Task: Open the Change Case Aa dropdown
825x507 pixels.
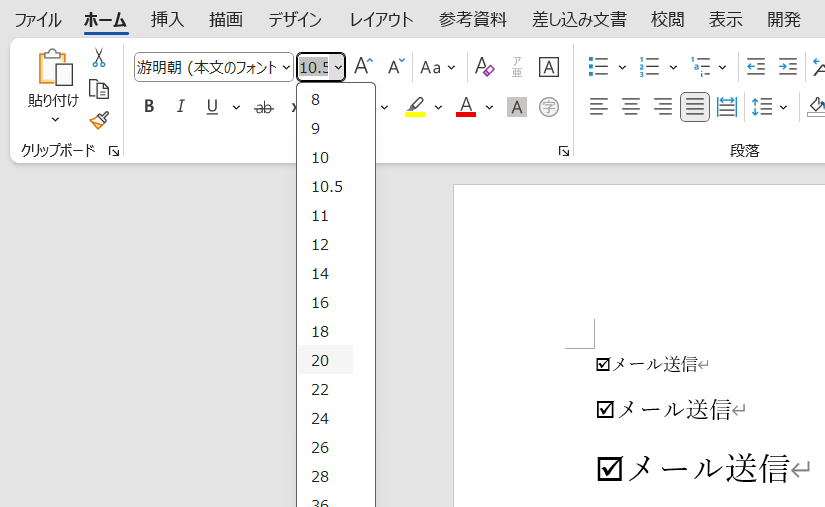Action: (x=438, y=67)
